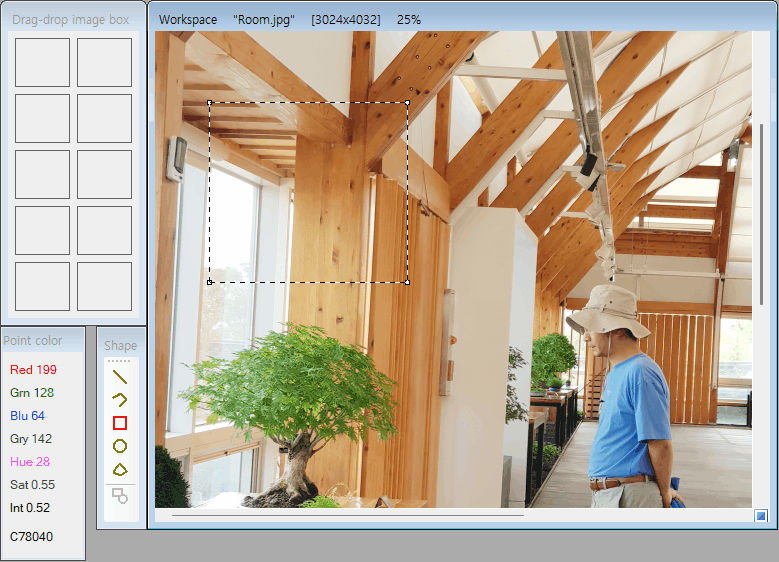Click the horizontal scrollbar thumb under the image
This screenshot has height=562, width=779.
[348, 515]
